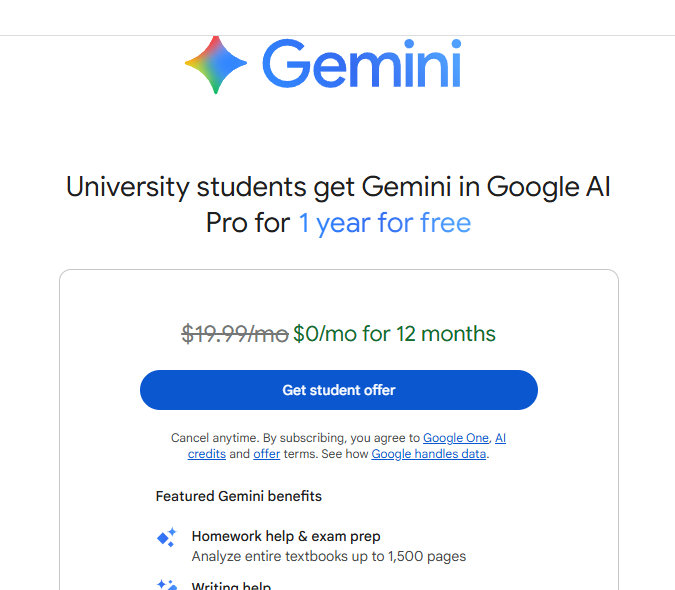Follow the offer terms link

point(266,454)
